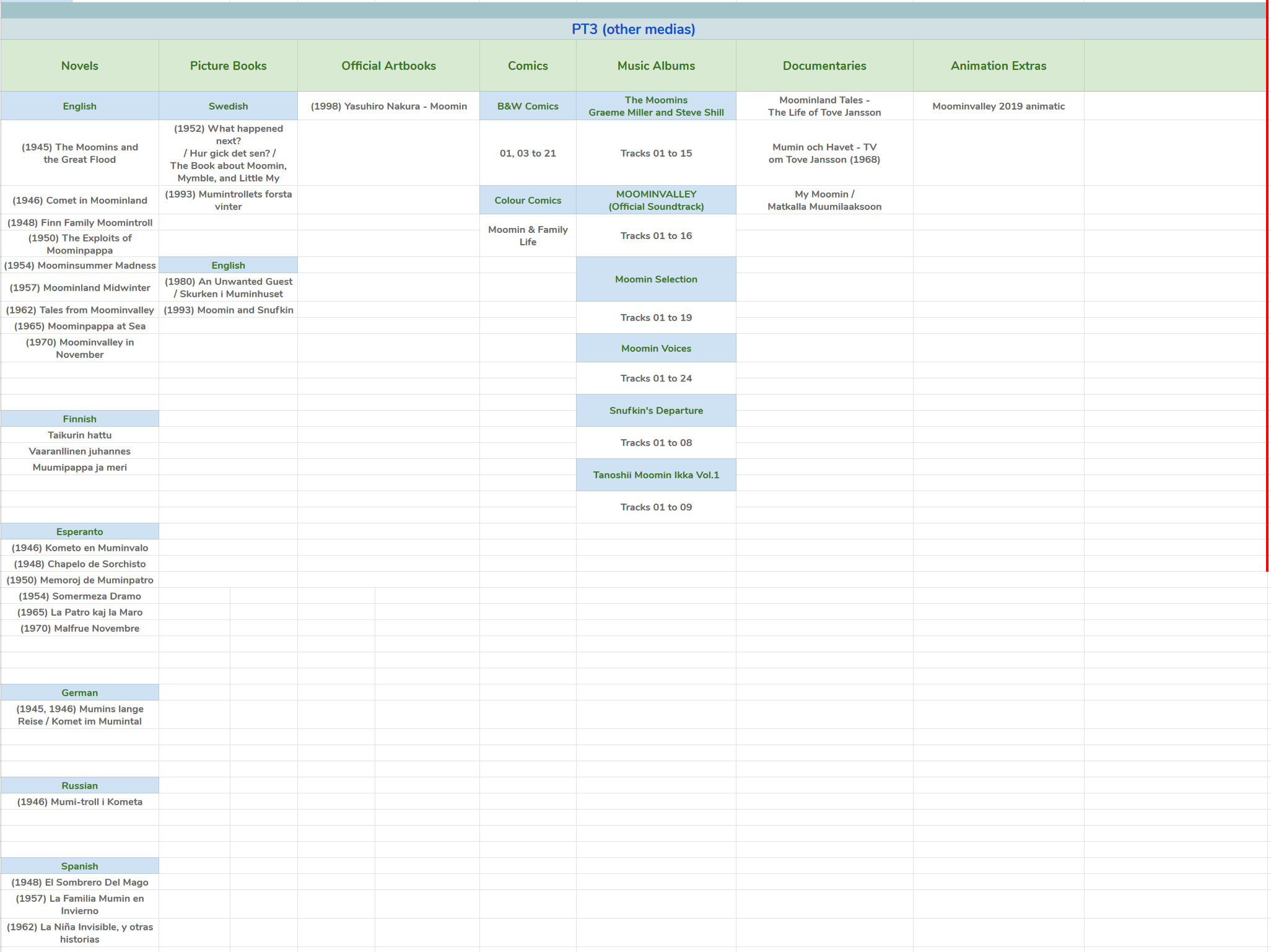Viewport: 1271px width, 952px height.
Task: Click the Music Albums header cell
Action: click(656, 66)
